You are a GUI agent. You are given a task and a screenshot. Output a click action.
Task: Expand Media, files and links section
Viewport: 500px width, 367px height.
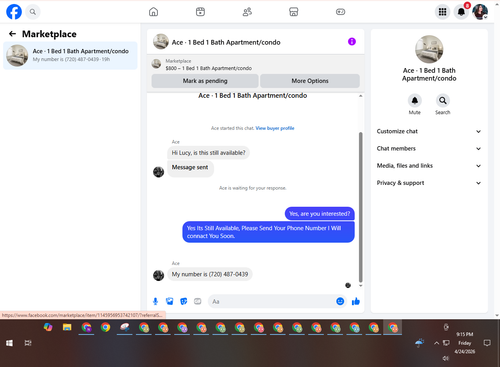pos(429,166)
